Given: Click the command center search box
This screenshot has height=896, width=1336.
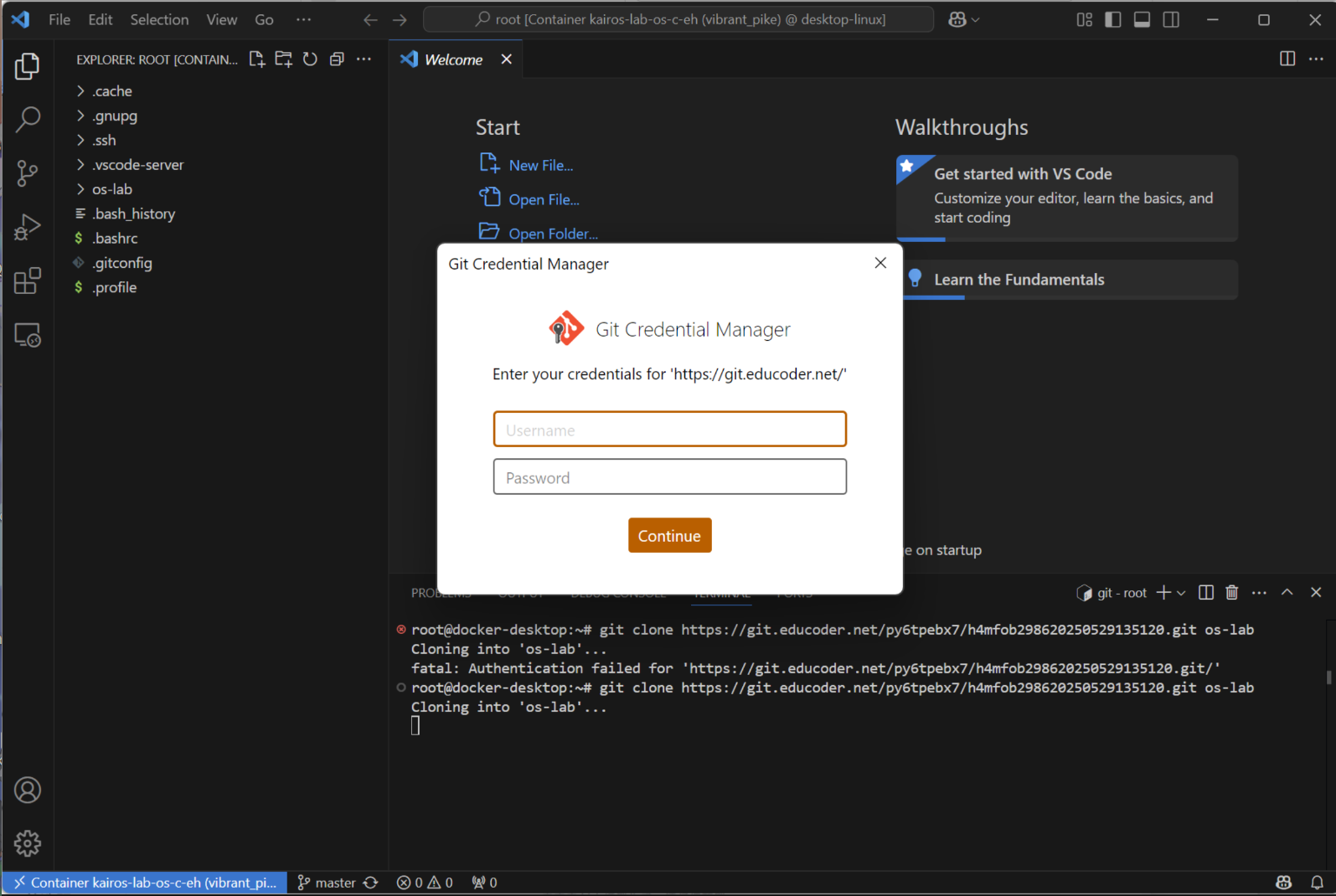Looking at the screenshot, I should [x=678, y=19].
